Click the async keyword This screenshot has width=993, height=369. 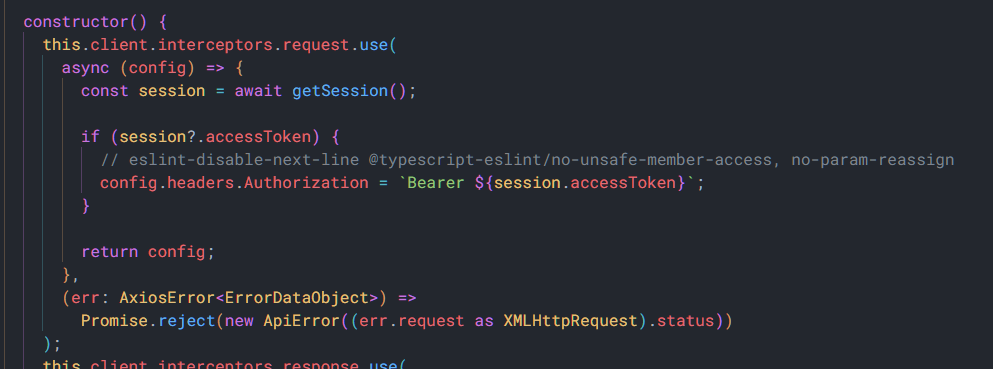click(x=85, y=68)
